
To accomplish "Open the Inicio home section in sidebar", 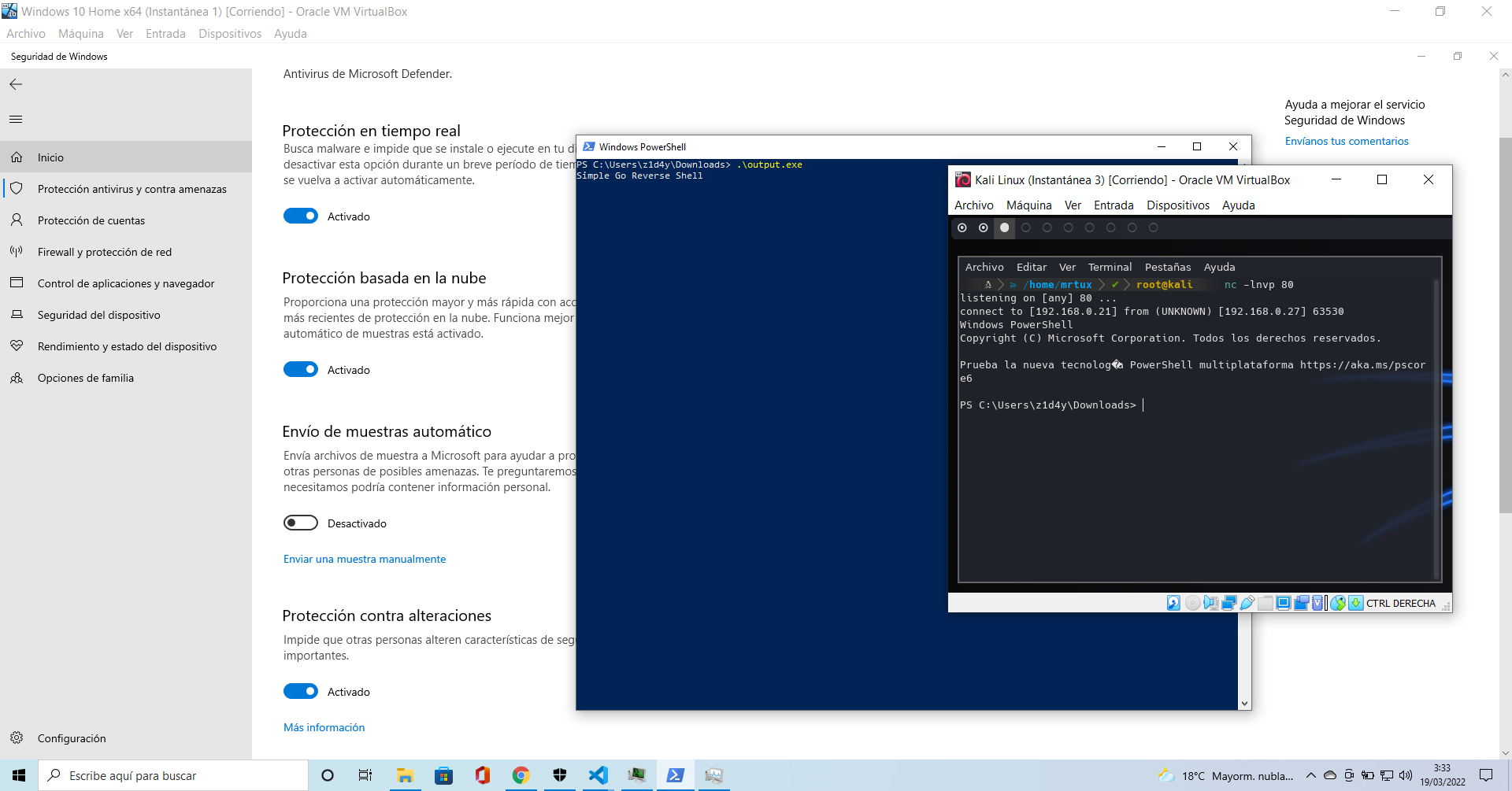I will coord(126,157).
